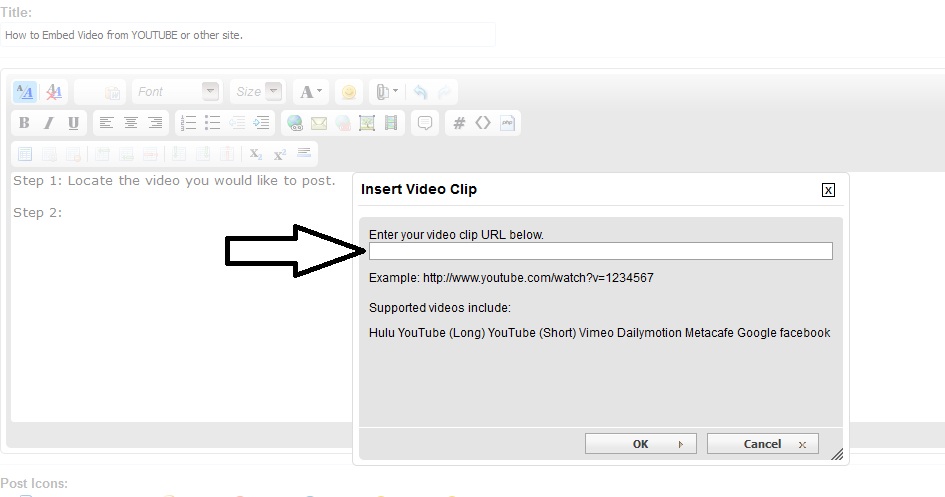Insert an image with picture icon

pyautogui.click(x=367, y=123)
